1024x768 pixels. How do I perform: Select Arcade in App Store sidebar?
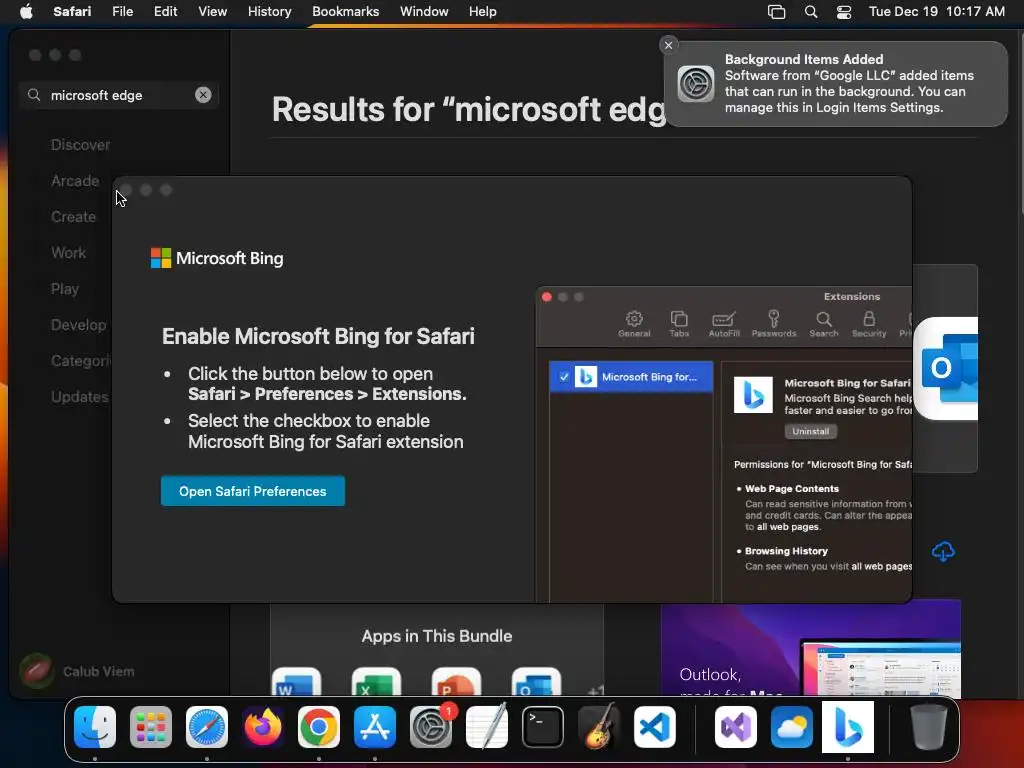coord(75,181)
